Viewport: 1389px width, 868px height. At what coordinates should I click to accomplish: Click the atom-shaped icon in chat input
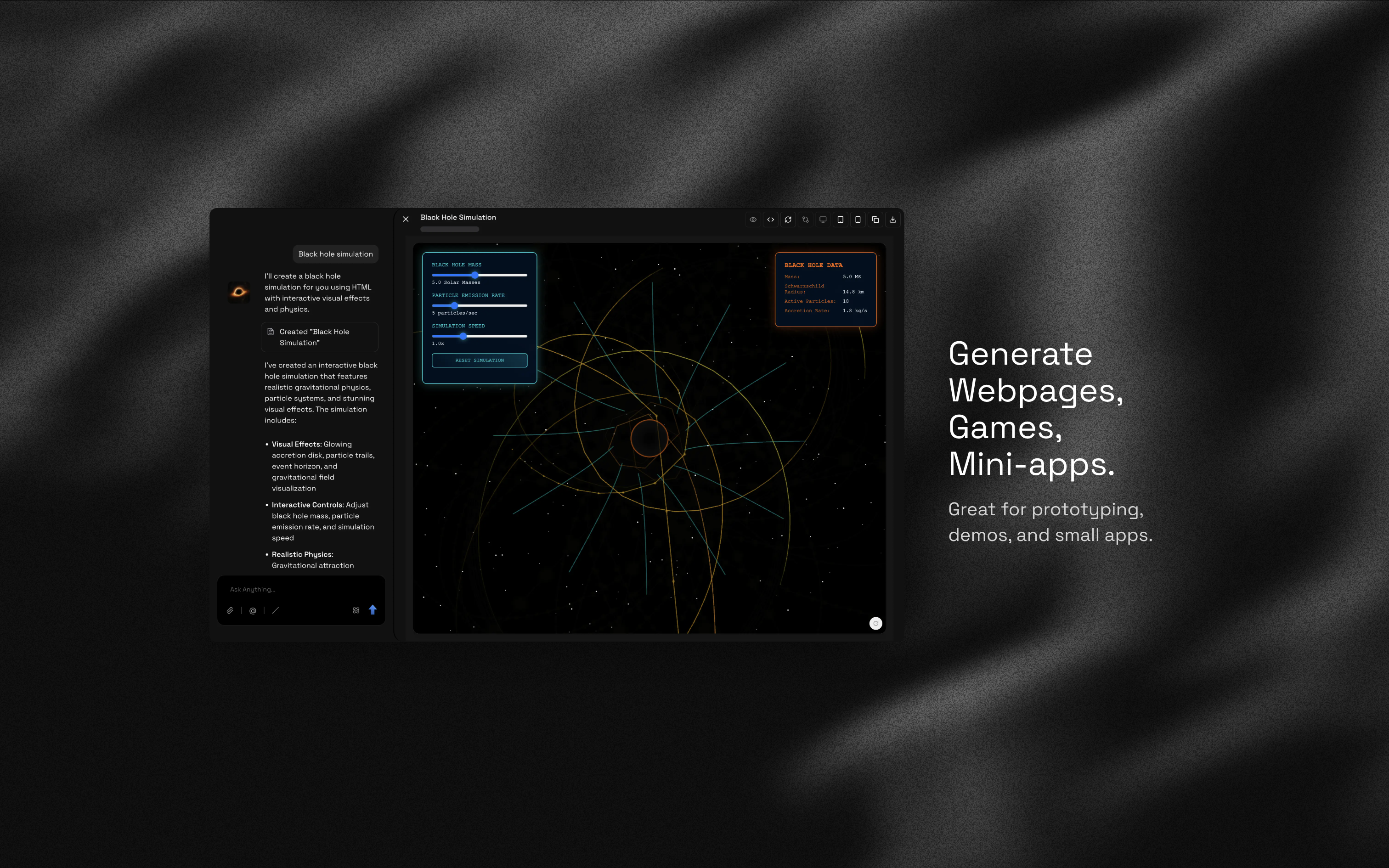(x=356, y=610)
